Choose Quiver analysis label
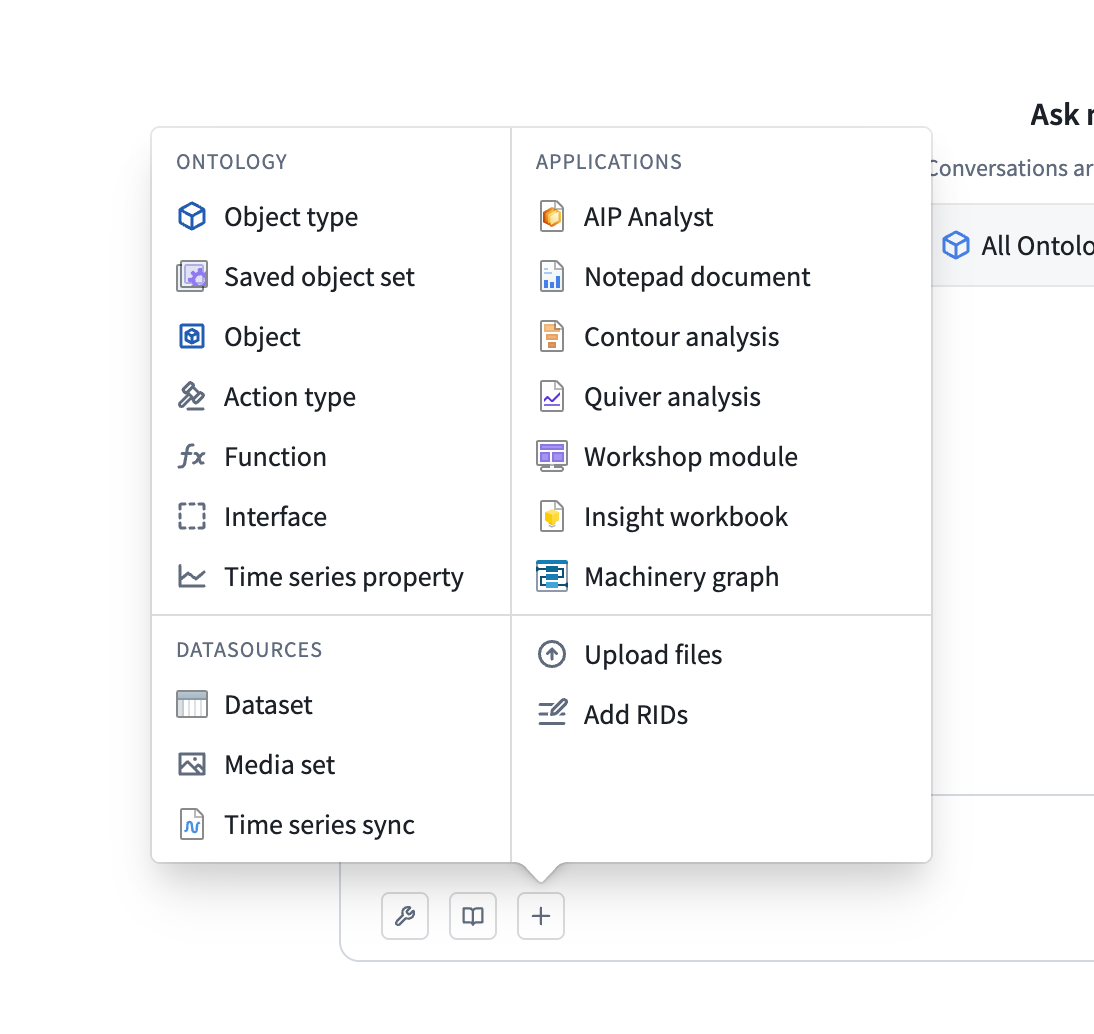This screenshot has height=1034, width=1094. click(673, 397)
